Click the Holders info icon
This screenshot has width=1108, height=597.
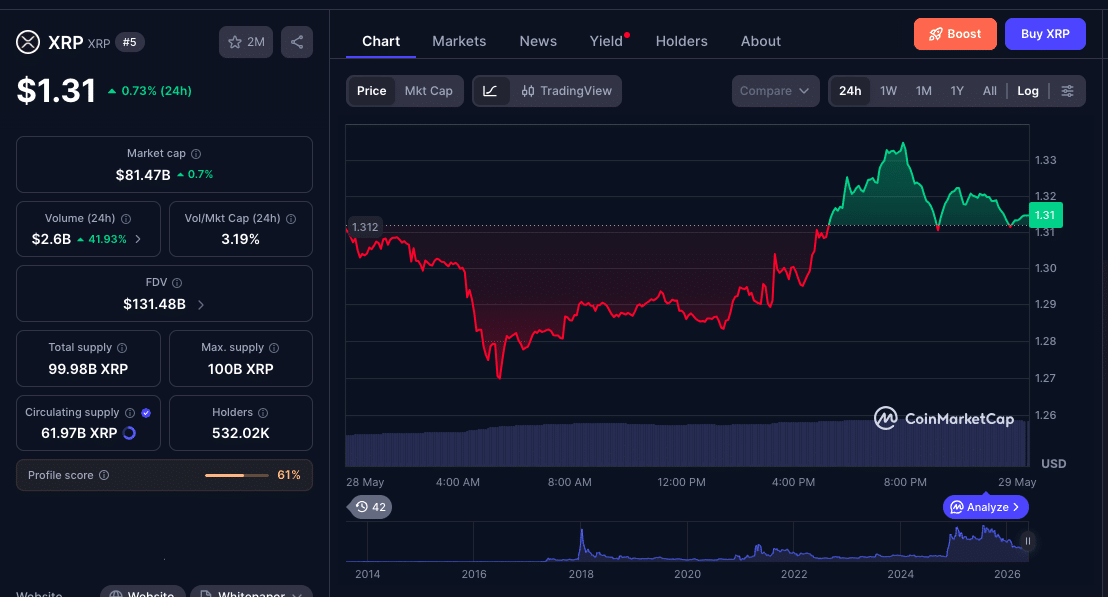click(x=263, y=413)
